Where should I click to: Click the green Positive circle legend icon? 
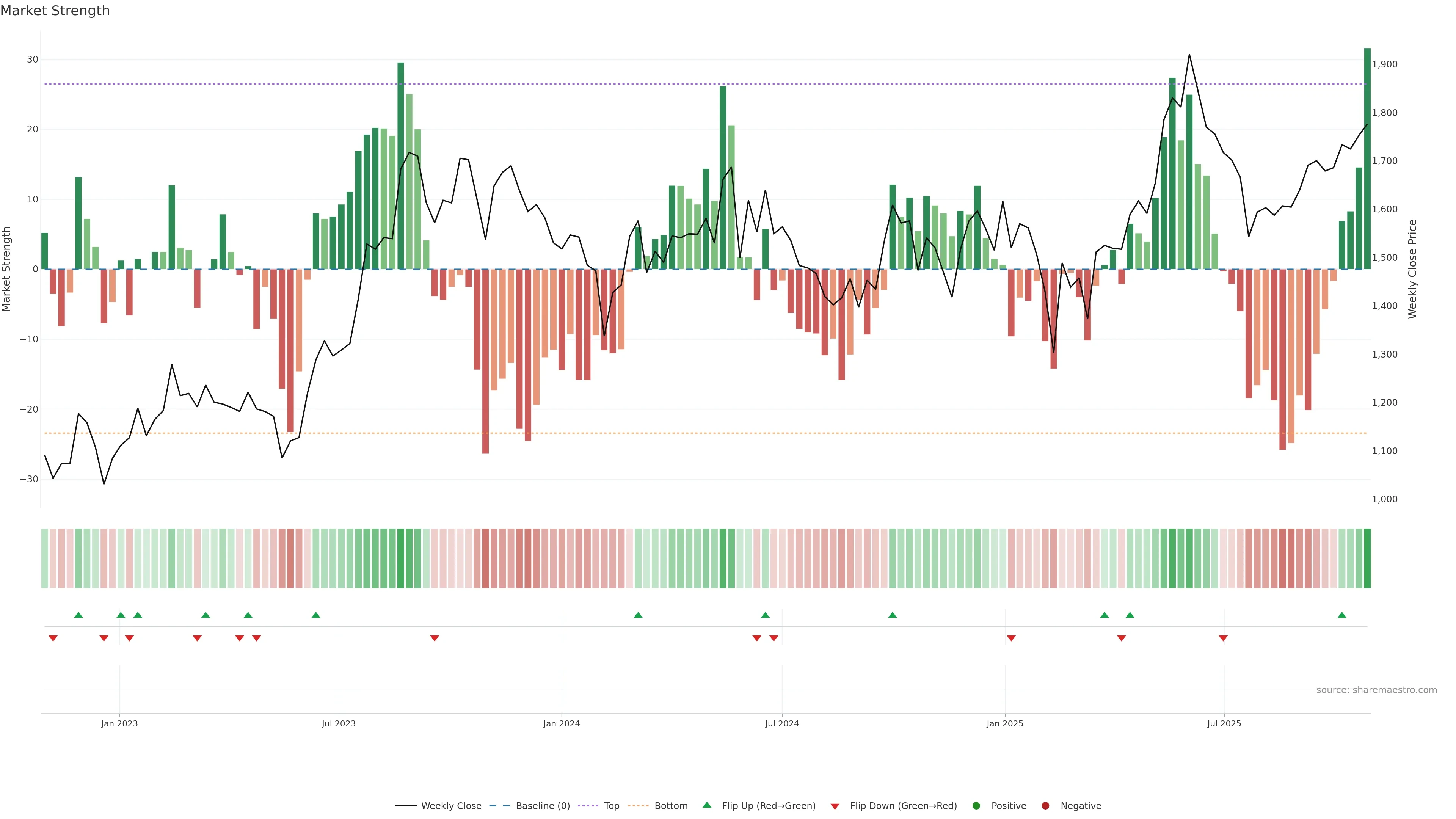pyautogui.click(x=976, y=806)
